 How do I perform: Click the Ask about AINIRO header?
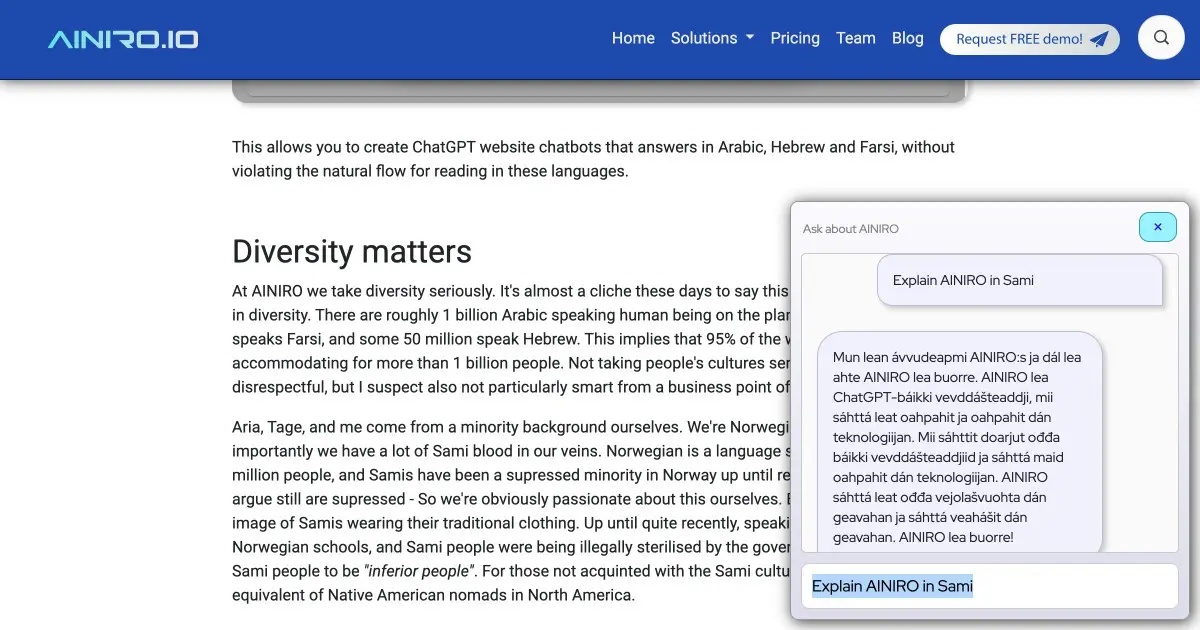851,228
